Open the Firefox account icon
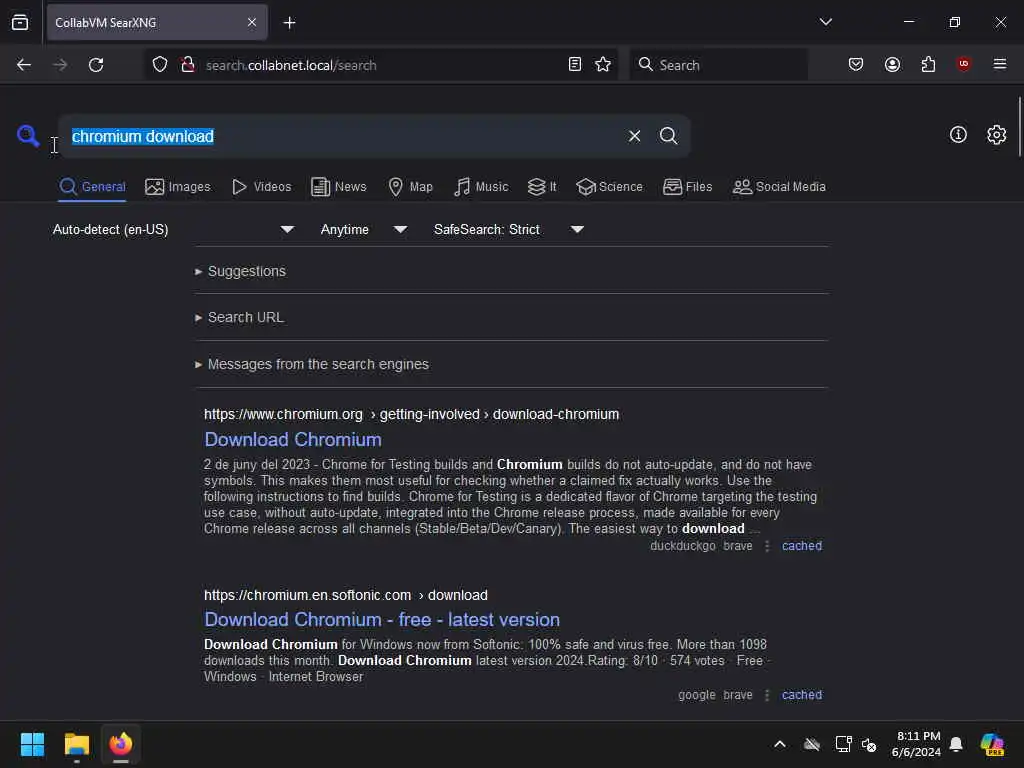Viewport: 1024px width, 768px height. pos(892,65)
